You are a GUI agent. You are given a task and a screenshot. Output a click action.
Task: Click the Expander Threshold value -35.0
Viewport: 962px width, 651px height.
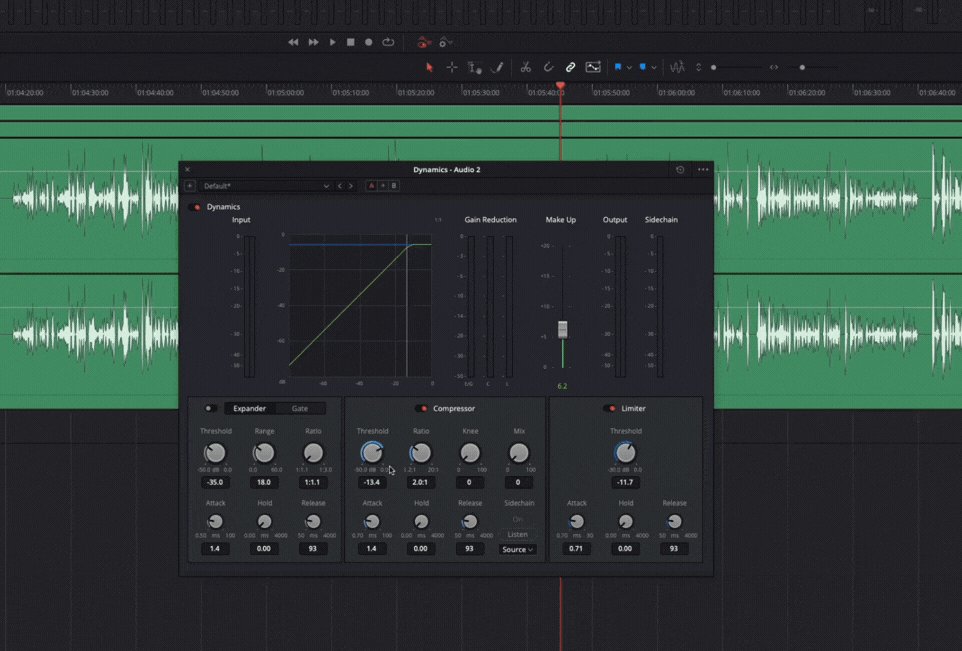tap(215, 482)
